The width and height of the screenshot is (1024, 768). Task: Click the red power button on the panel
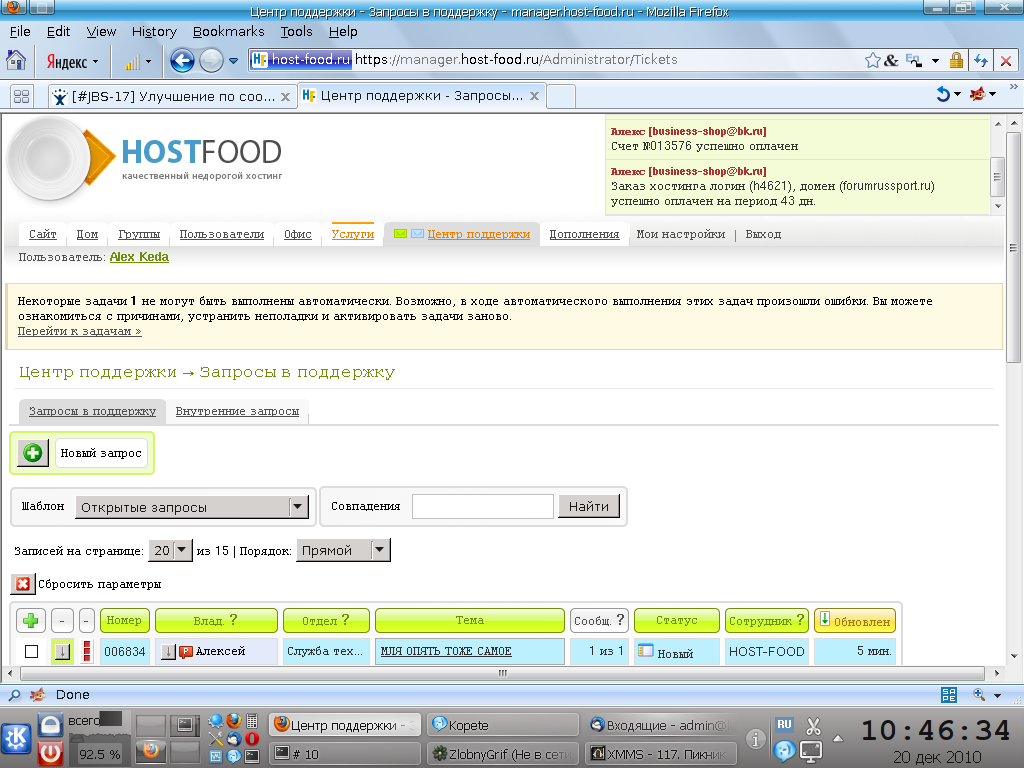[50, 753]
